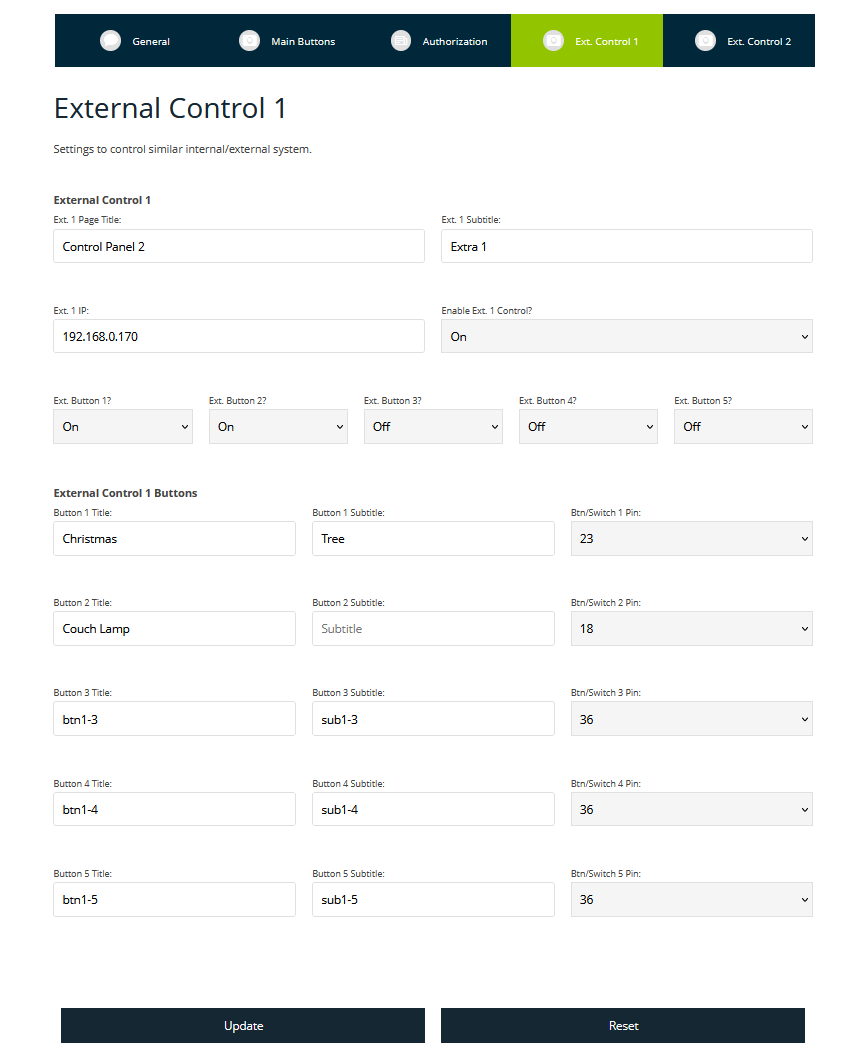Image resolution: width=856 pixels, height=1063 pixels.
Task: Open the Enable Ext. 1 Control dropdown
Action: tap(626, 336)
